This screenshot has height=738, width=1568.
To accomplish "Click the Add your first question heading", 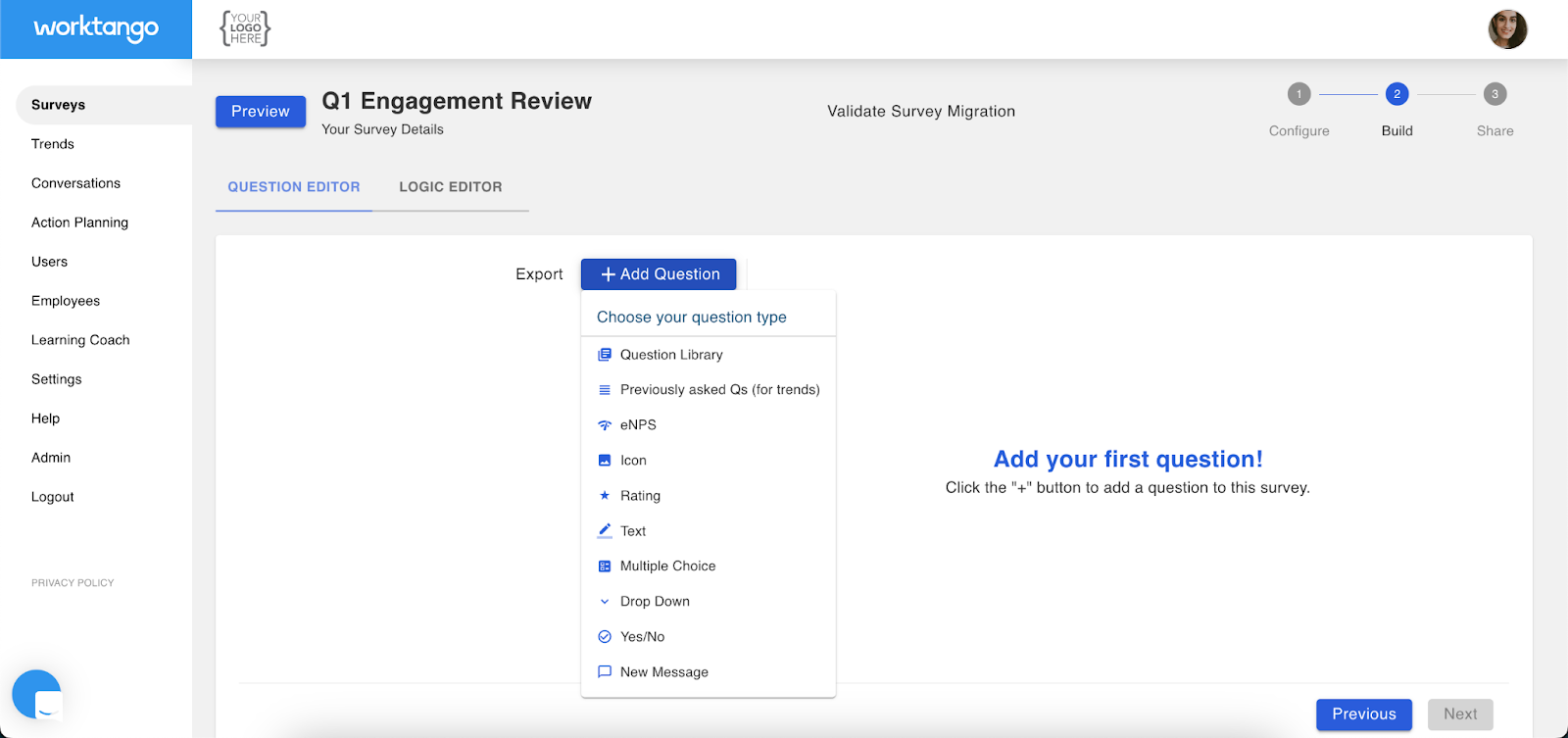I will coord(1128,460).
